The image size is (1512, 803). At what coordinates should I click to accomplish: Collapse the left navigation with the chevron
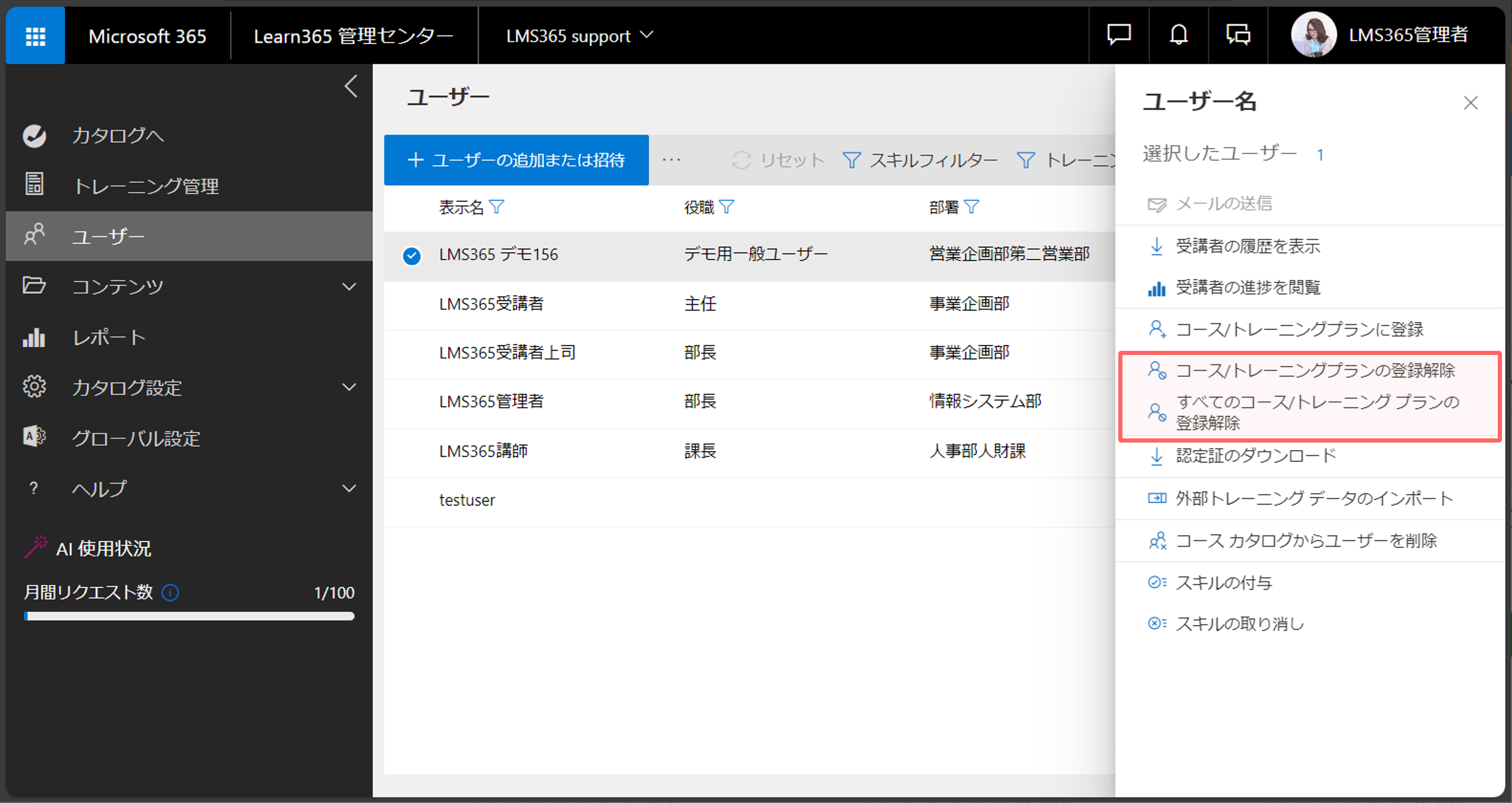(350, 86)
